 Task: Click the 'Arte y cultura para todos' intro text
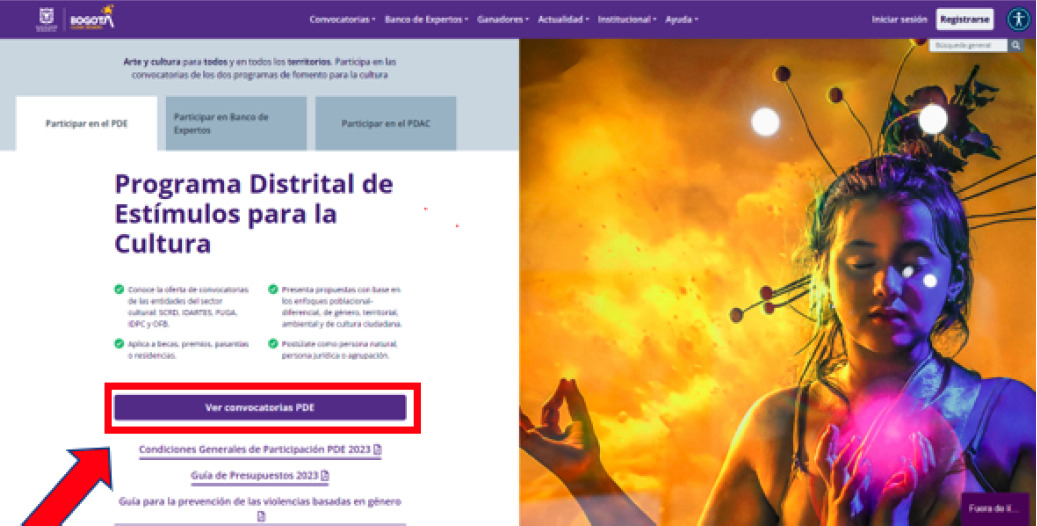click(x=260, y=68)
